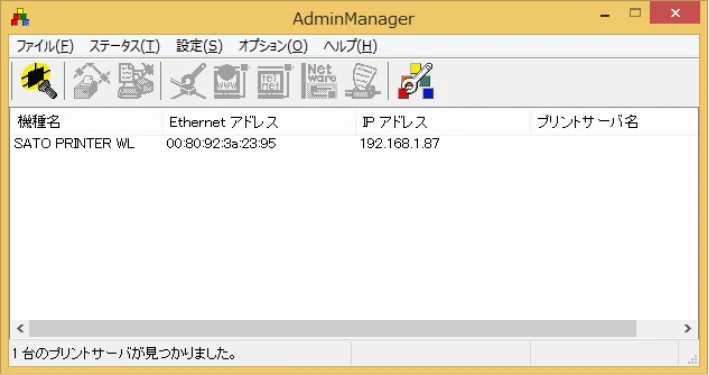
Task: Click the grayed document report toolbar icon
Action: point(363,81)
